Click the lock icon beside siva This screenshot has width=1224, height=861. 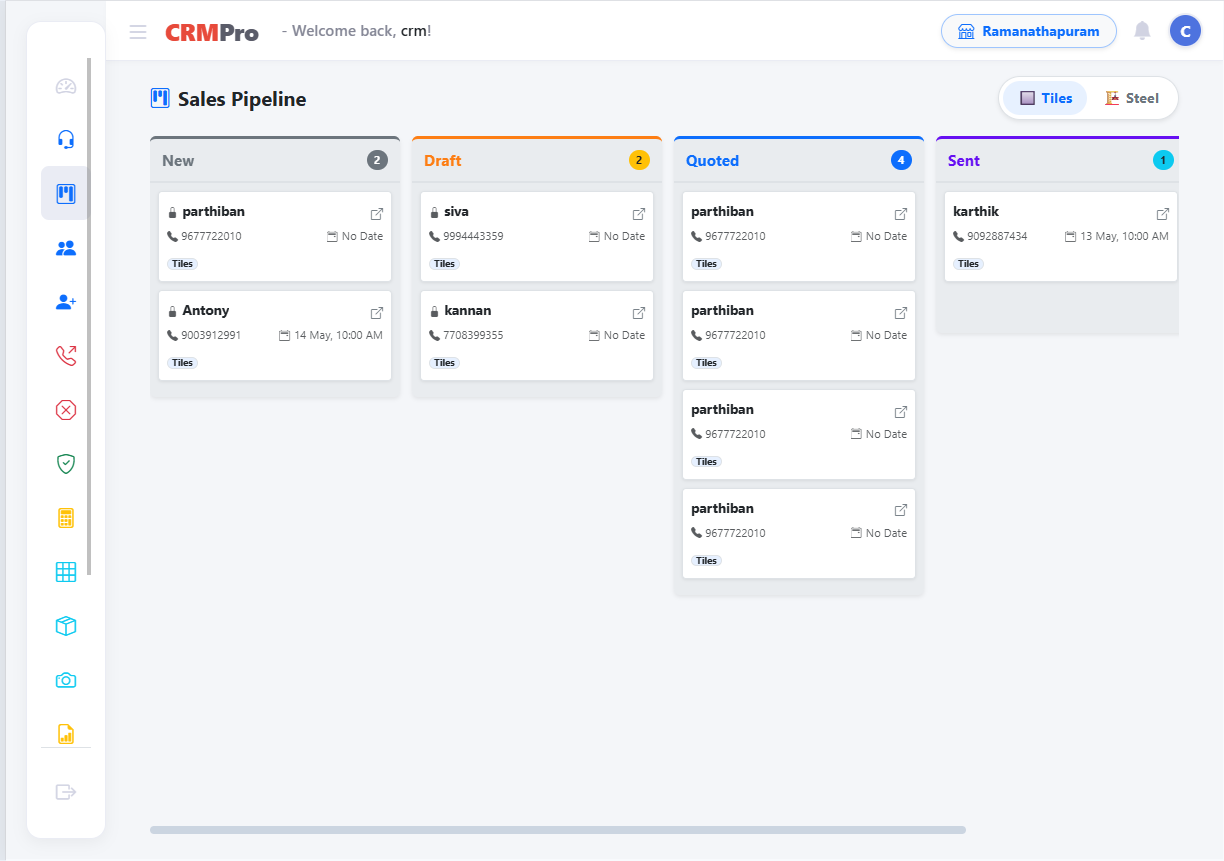pyautogui.click(x=434, y=213)
